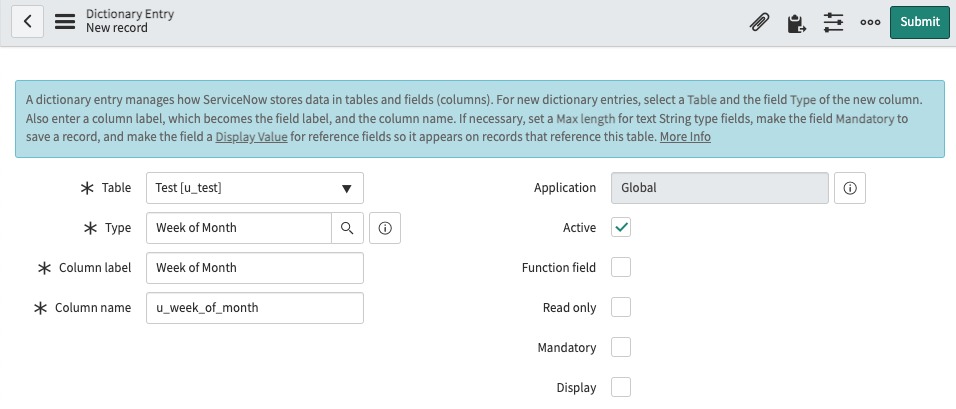Screen dimensions: 956x409
Task: Click the info icon next to Type field
Action: tap(385, 228)
